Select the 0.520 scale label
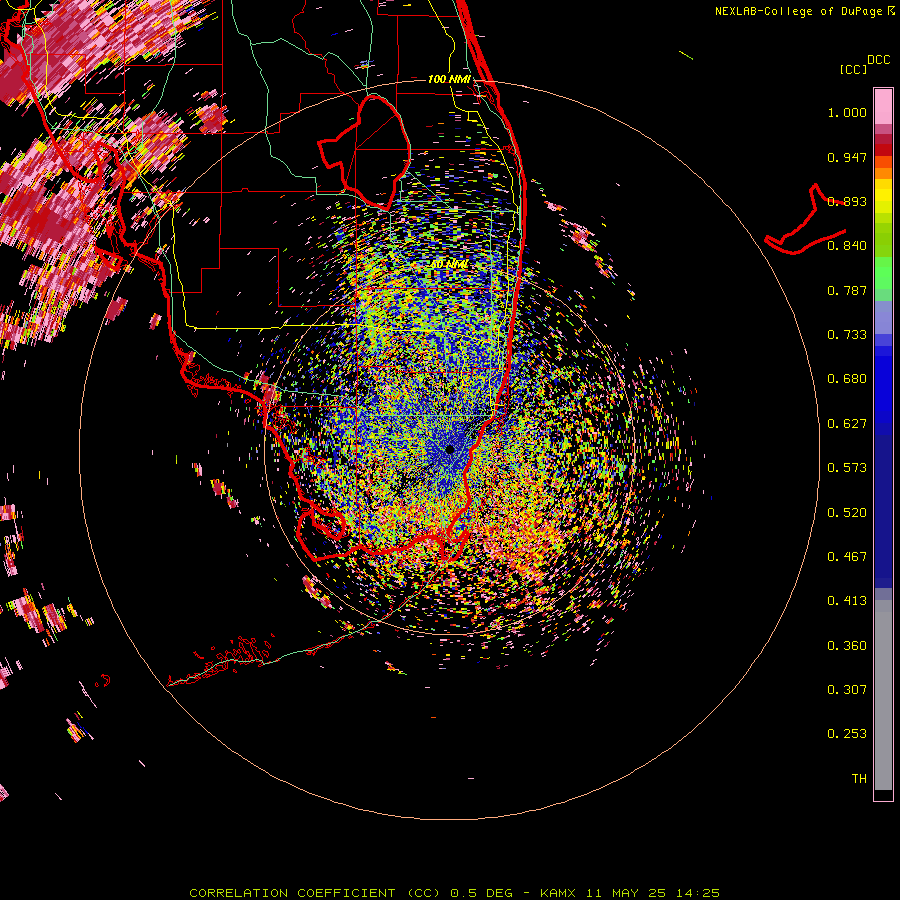900x900 pixels. [847, 513]
